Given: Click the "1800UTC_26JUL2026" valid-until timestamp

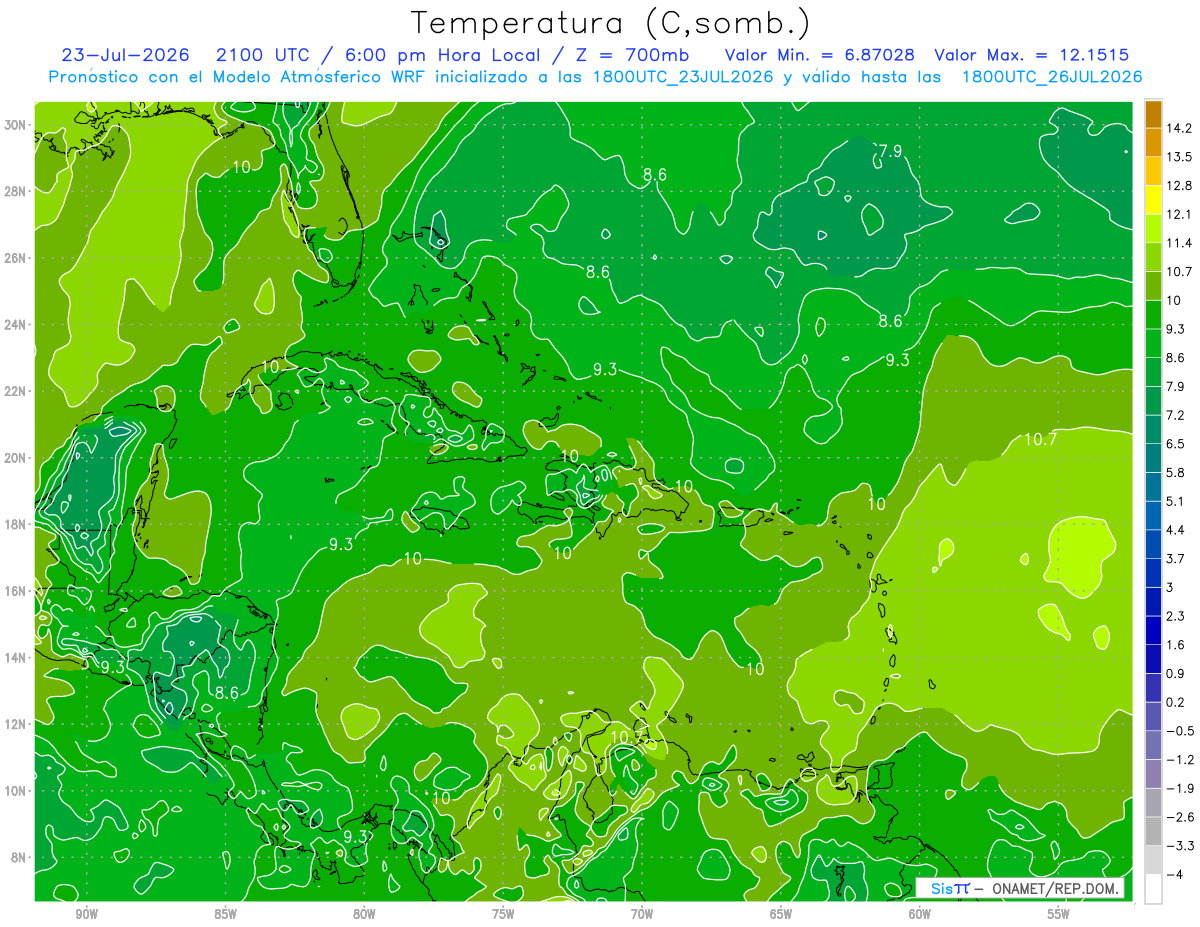Looking at the screenshot, I should click(x=1052, y=77).
